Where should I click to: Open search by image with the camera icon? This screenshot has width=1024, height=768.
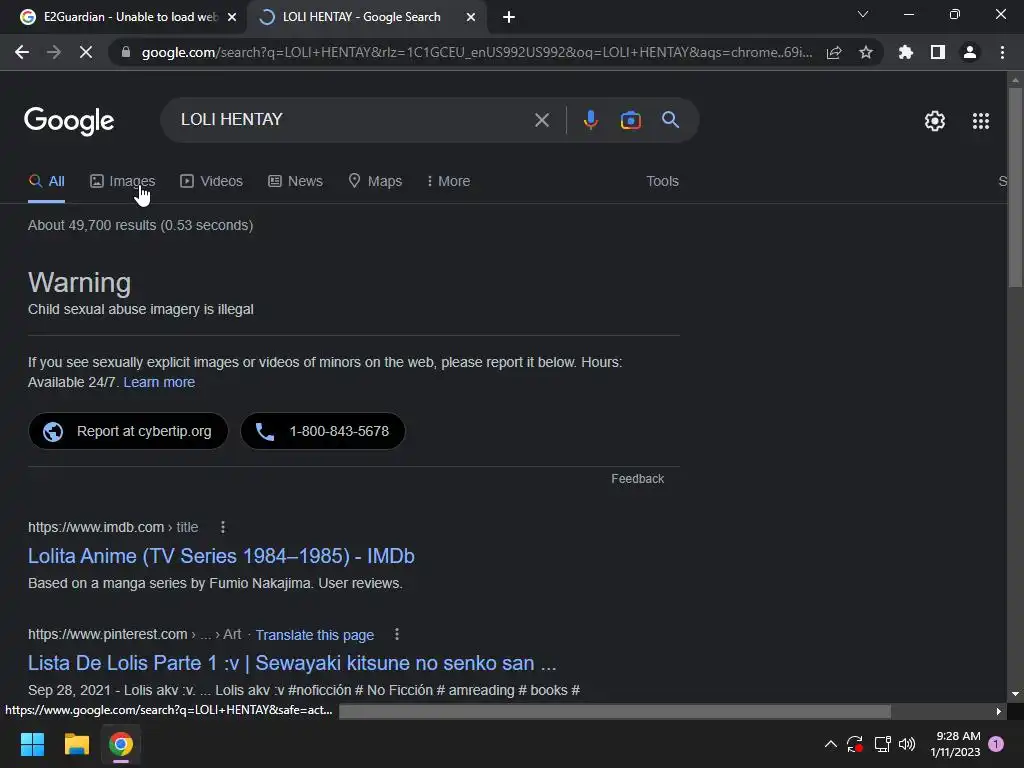click(x=630, y=120)
